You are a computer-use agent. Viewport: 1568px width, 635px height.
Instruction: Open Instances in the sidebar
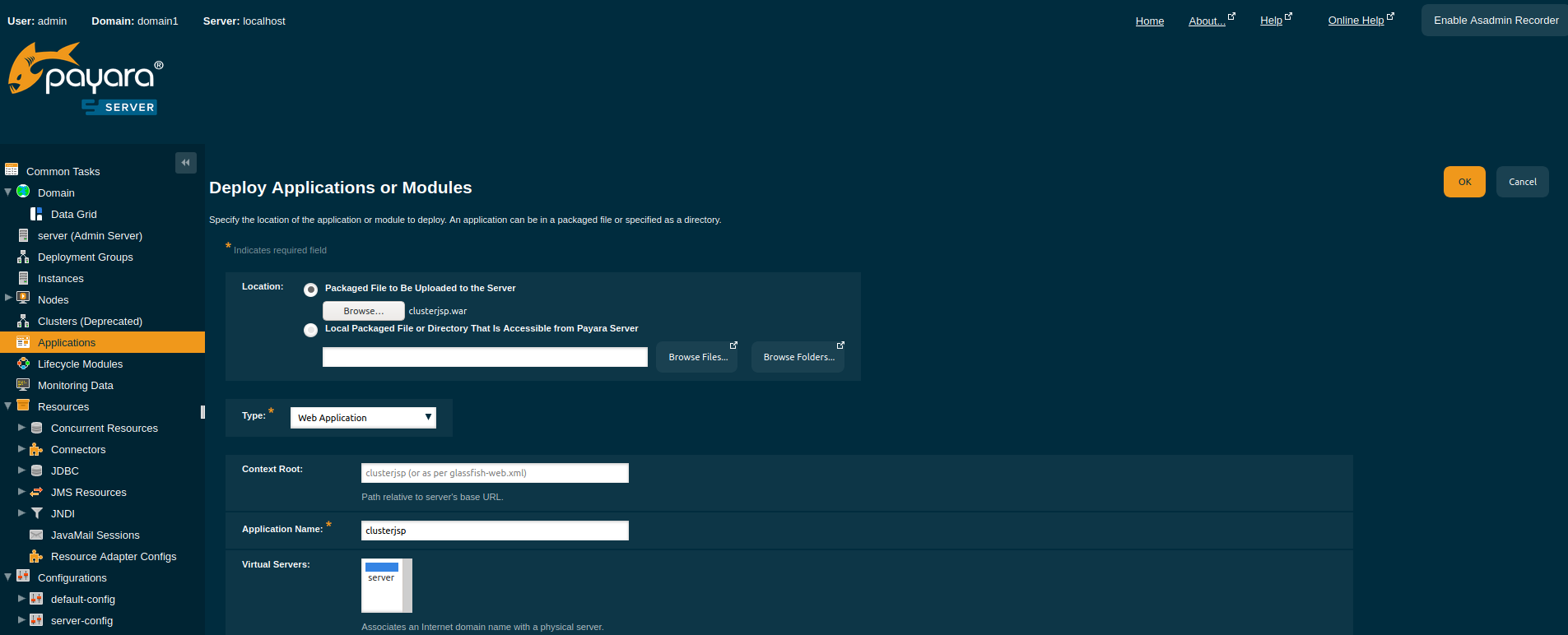pos(60,278)
